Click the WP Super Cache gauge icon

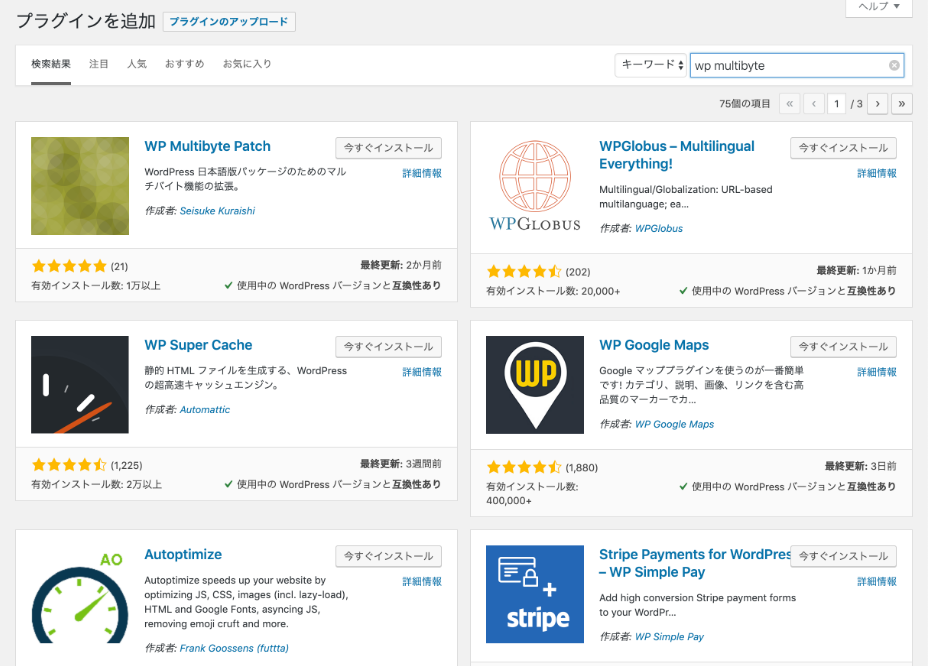[80, 385]
